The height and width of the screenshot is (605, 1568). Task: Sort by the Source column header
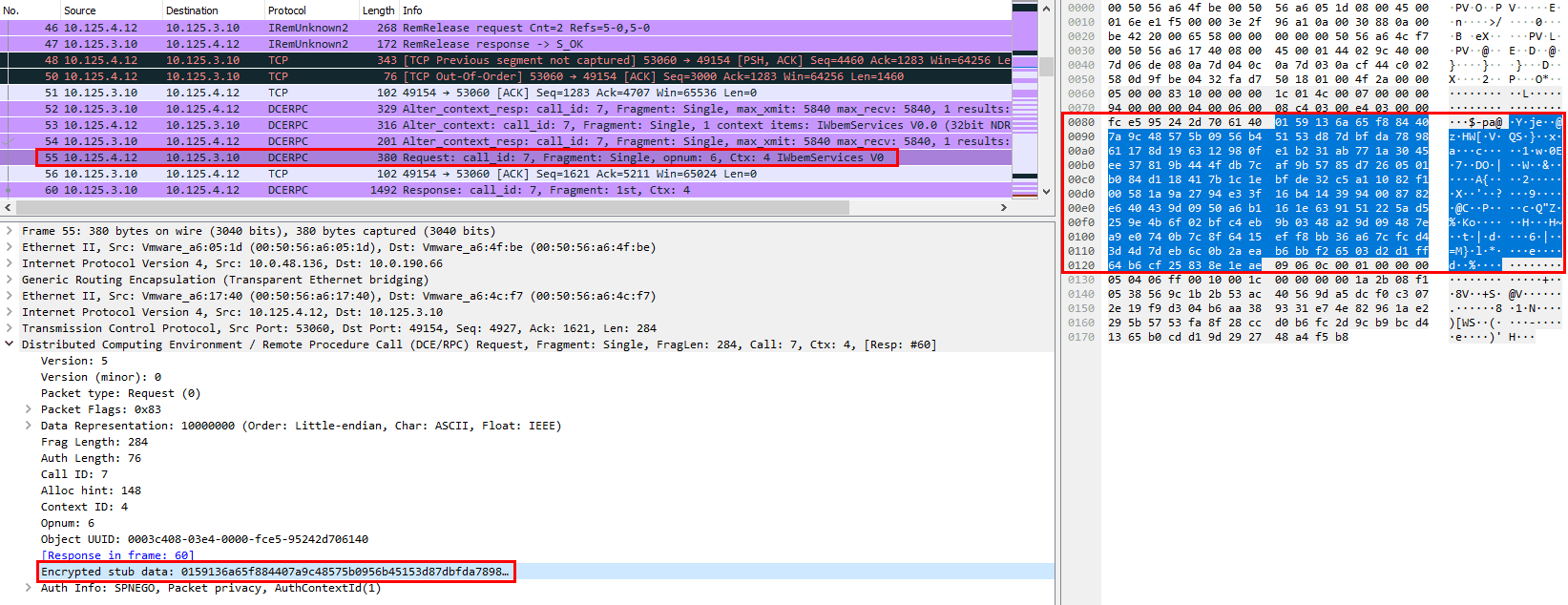(80, 10)
